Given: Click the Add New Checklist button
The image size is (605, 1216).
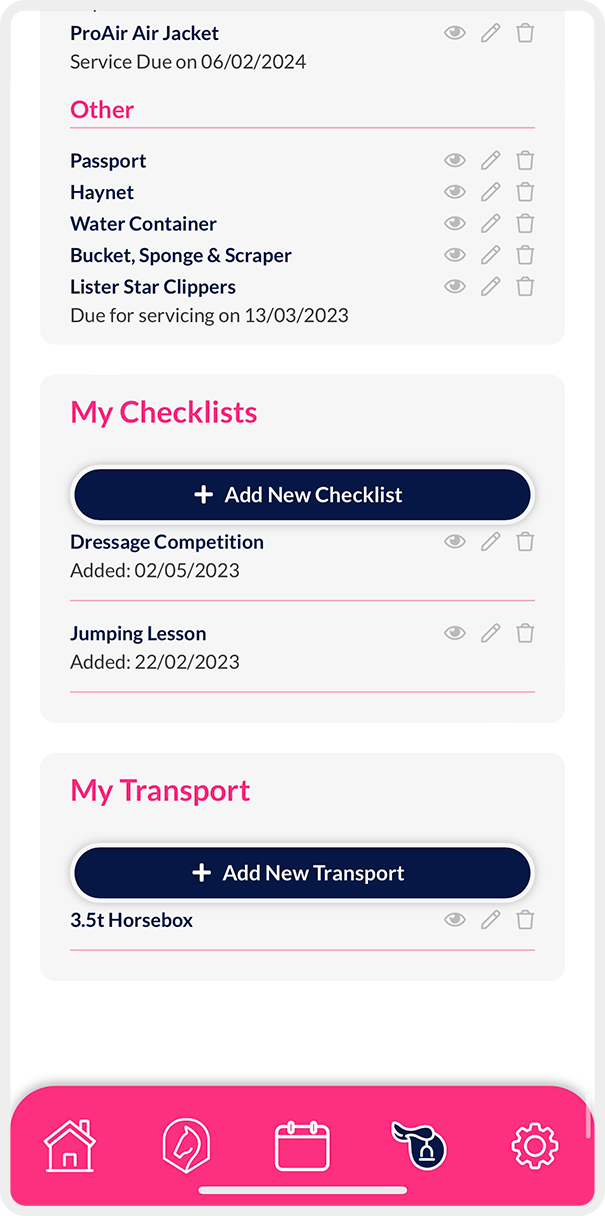Looking at the screenshot, I should tap(302, 495).
